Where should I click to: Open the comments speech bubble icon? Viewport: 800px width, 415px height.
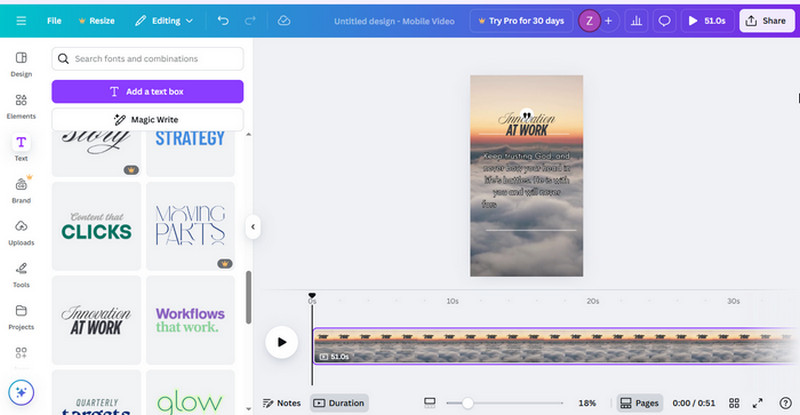[x=664, y=20]
